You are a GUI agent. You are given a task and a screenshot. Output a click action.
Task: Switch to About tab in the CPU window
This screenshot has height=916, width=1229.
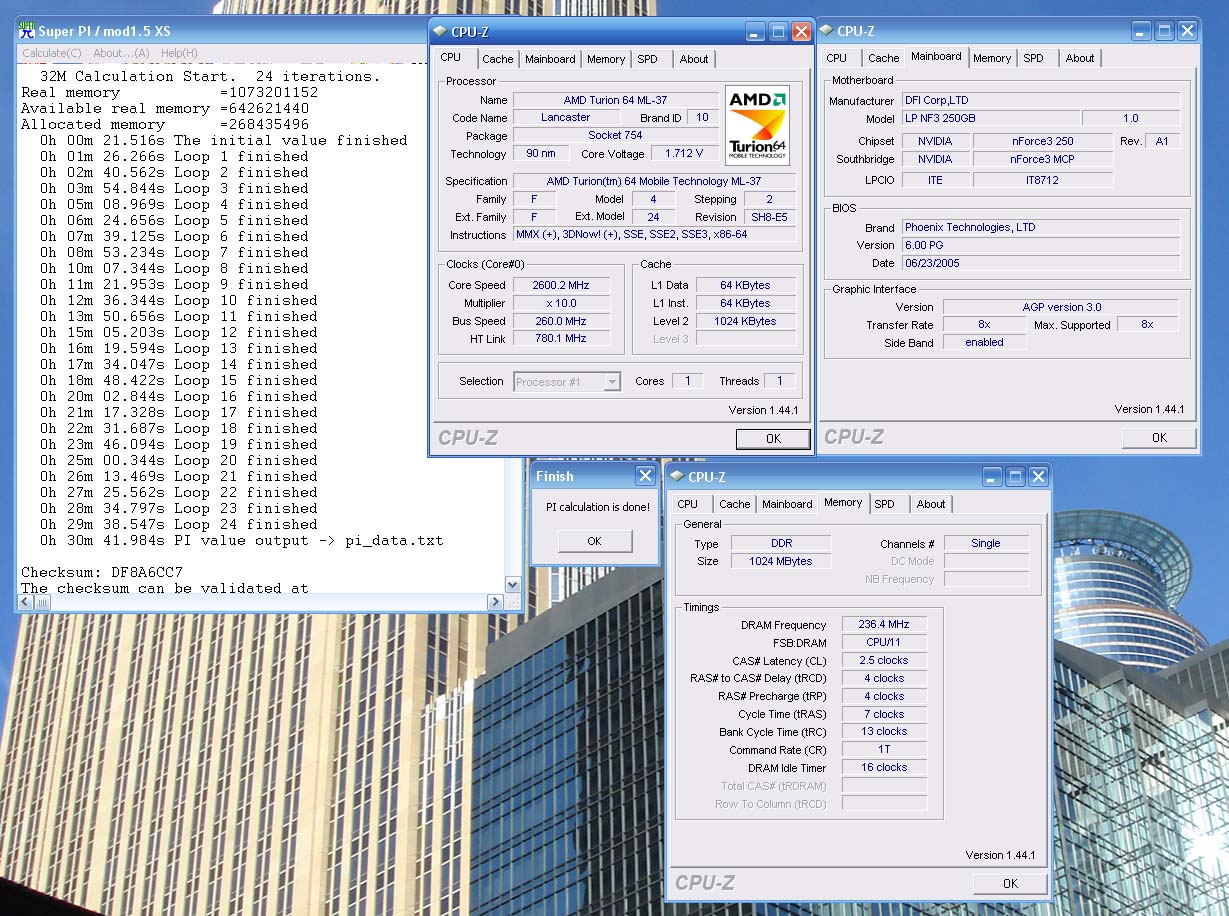pyautogui.click(x=694, y=59)
